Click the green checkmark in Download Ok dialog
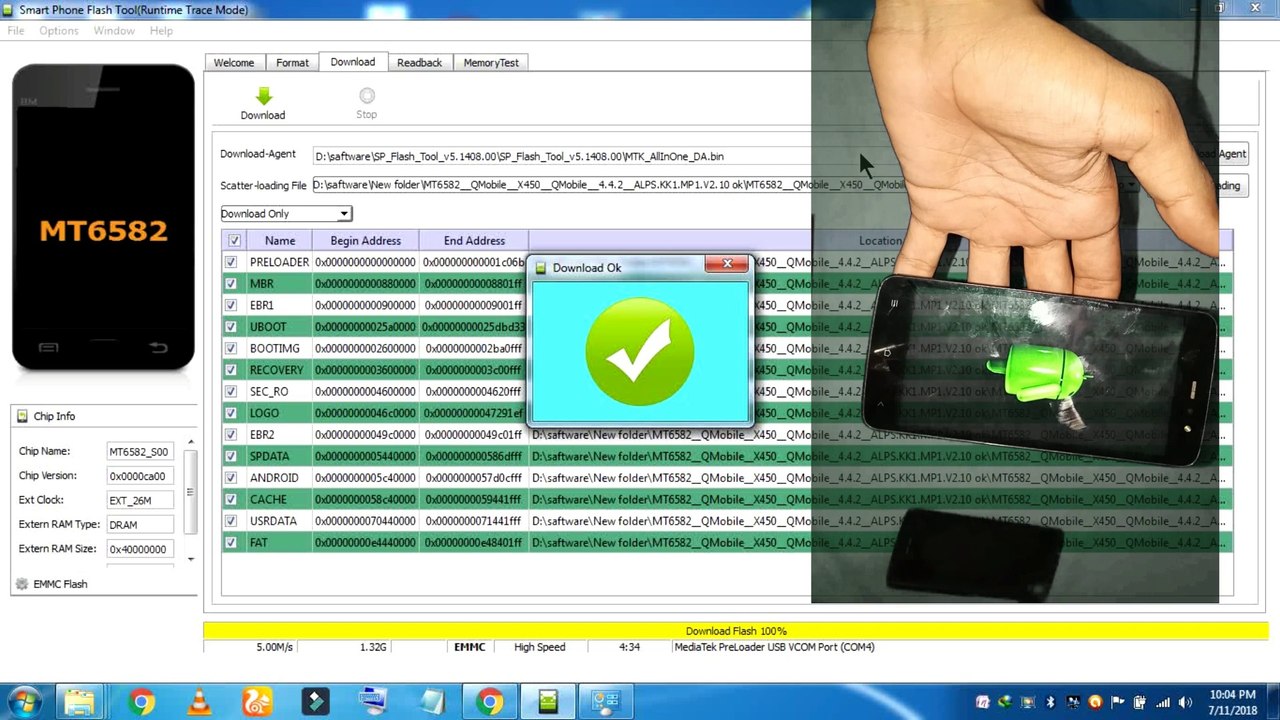 (x=640, y=352)
